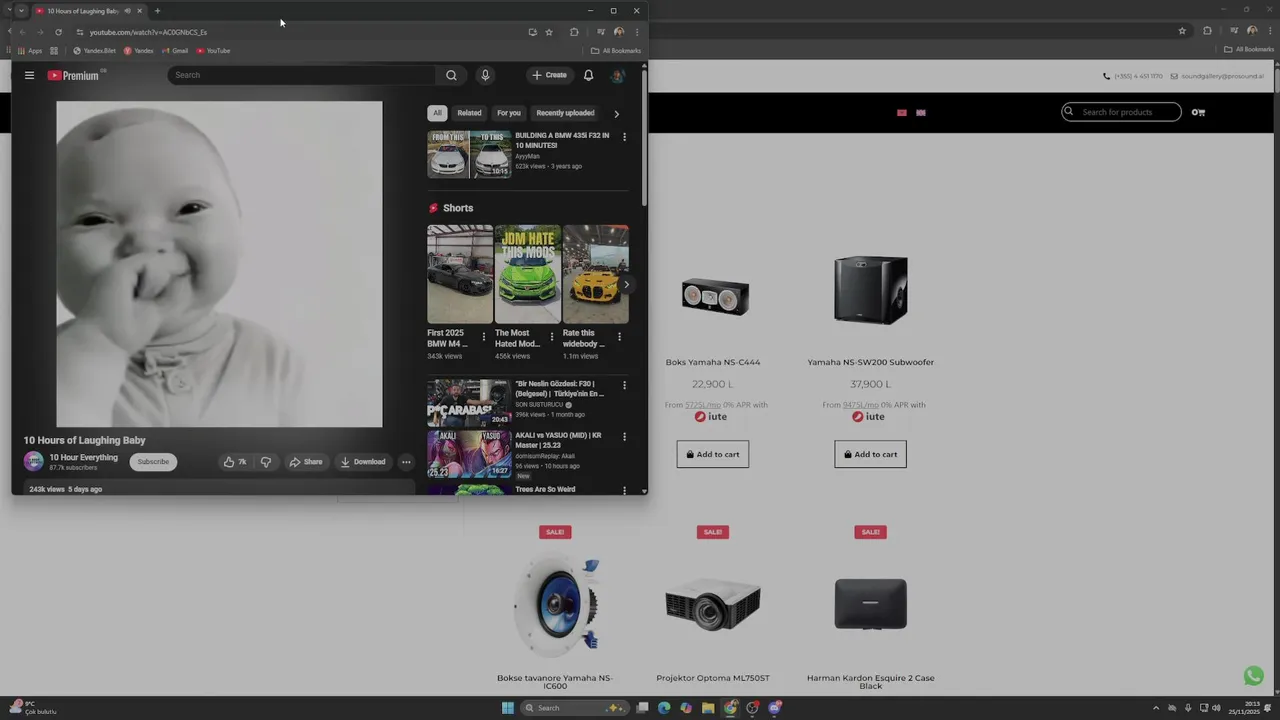The width and height of the screenshot is (1280, 720).
Task: Like the Laughing Baby video
Action: coord(235,462)
